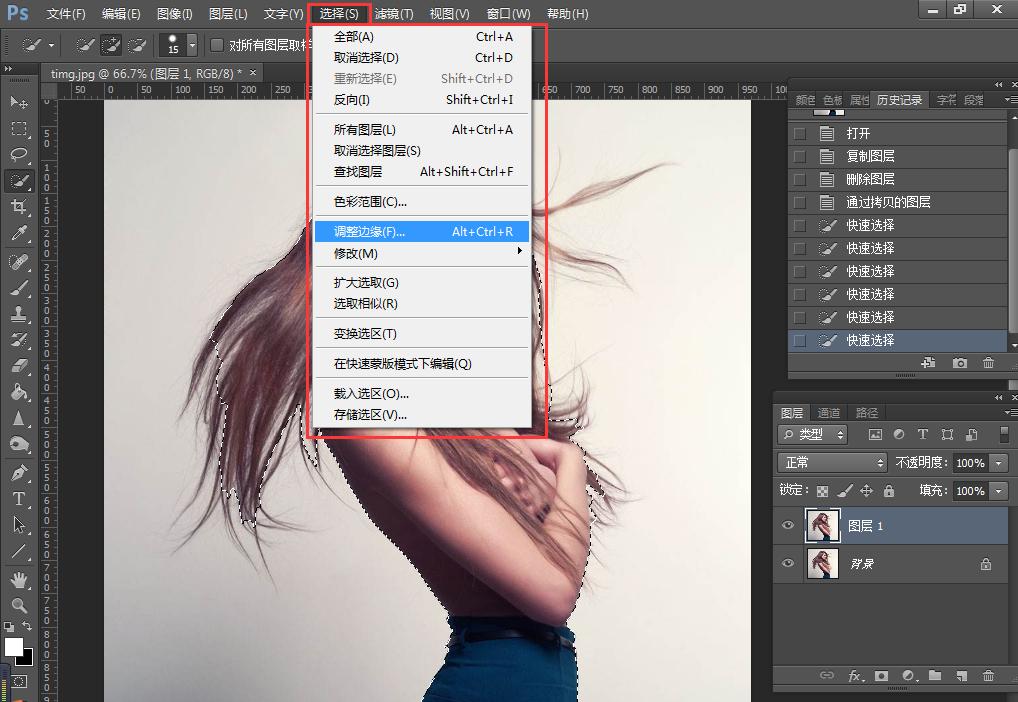Screen dimensions: 1018x702
Task: Select the Crop tool
Action: click(x=19, y=207)
